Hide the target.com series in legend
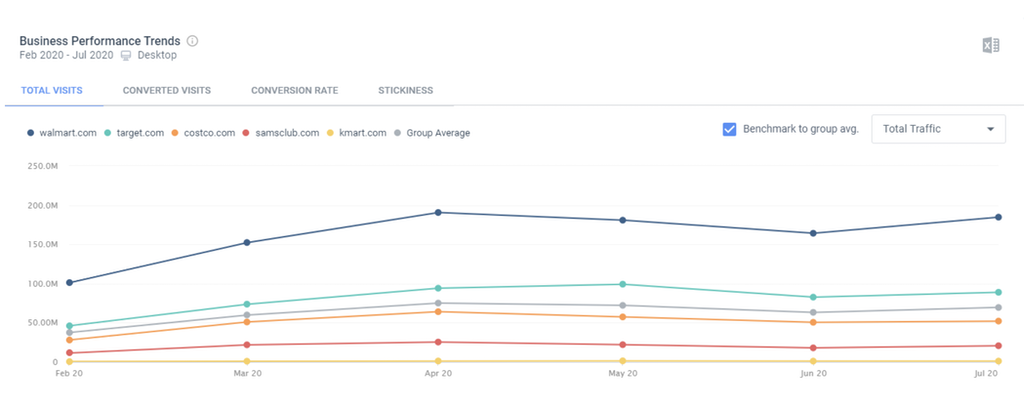 [140, 133]
